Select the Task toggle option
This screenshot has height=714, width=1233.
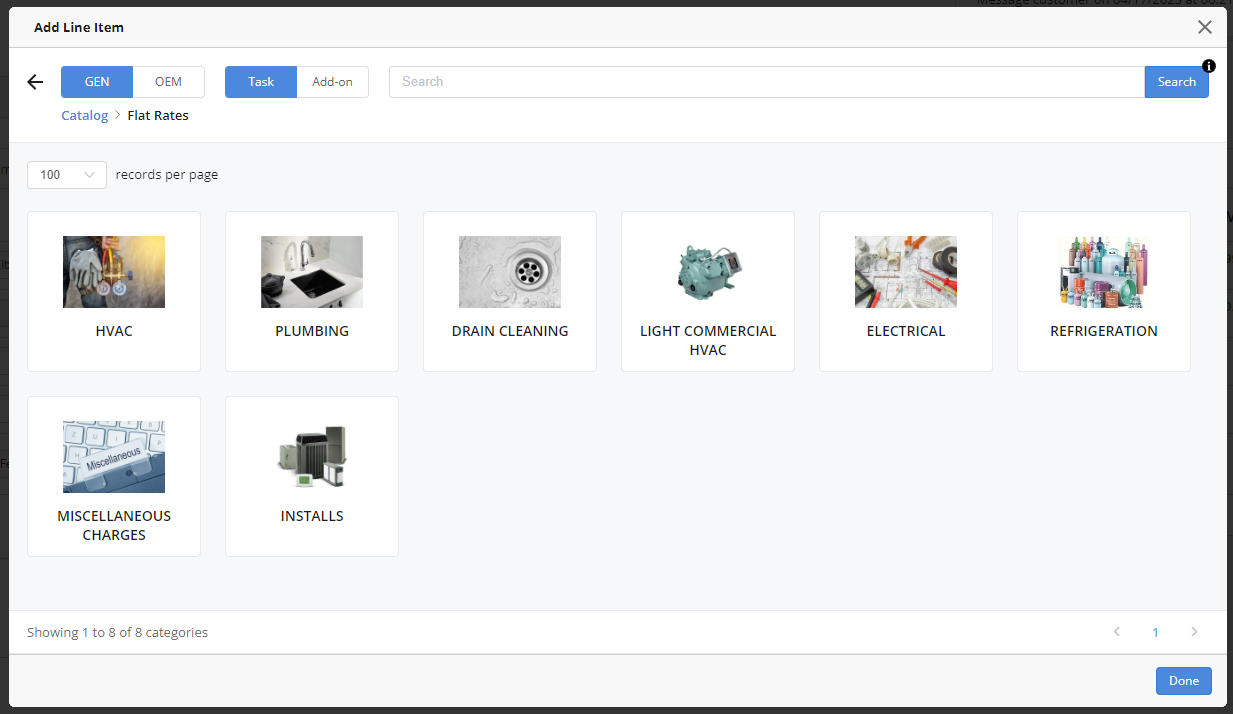click(x=261, y=82)
